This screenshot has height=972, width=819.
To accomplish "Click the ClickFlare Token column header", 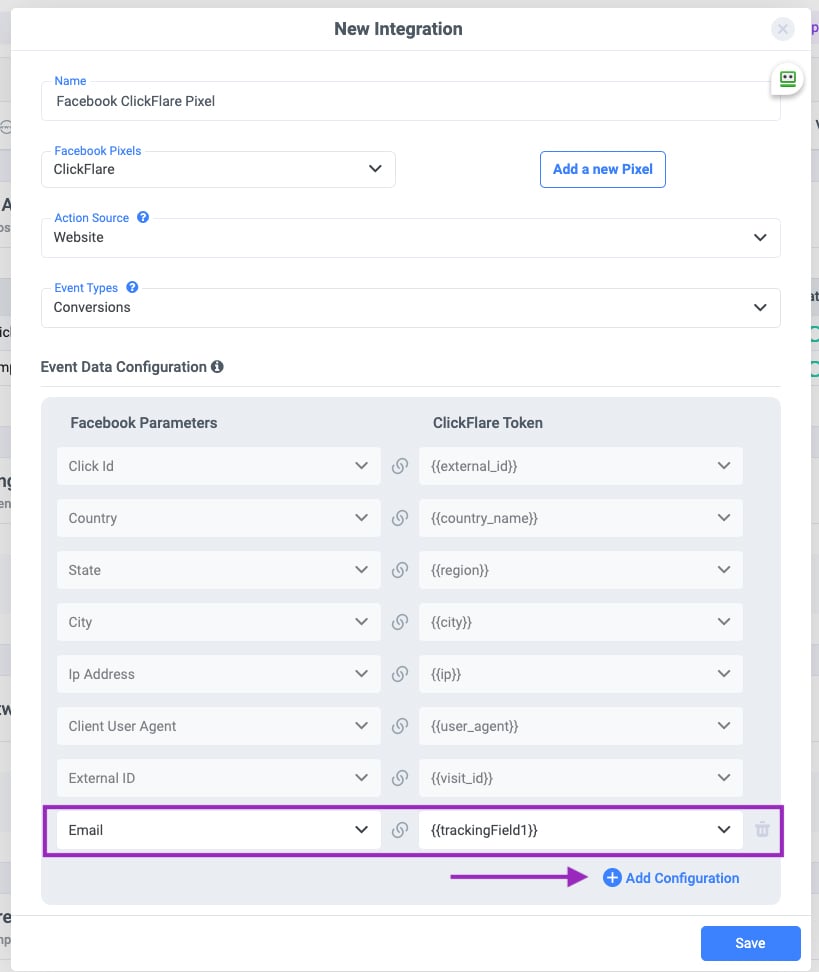I will [488, 423].
